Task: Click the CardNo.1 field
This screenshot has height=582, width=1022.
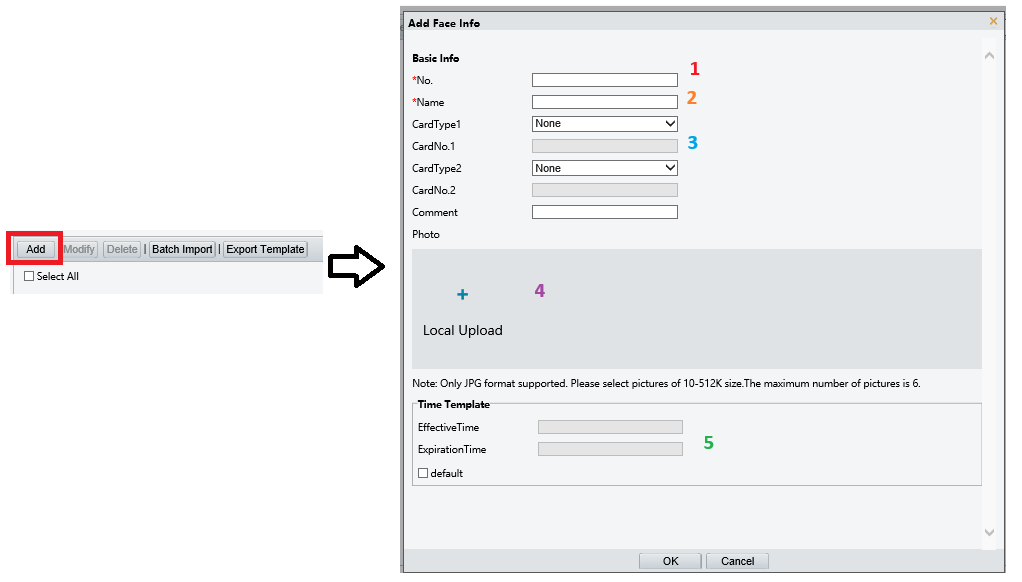Action: point(605,146)
